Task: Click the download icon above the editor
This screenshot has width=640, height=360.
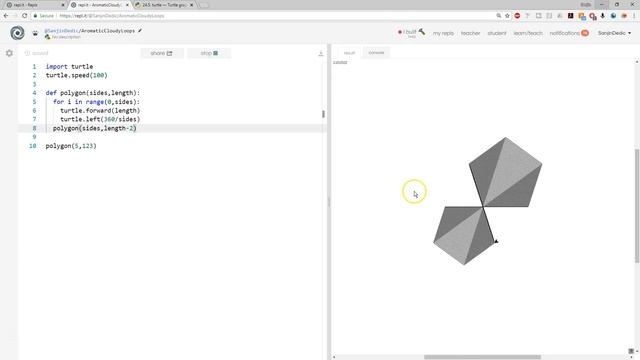Action: pyautogui.click(x=321, y=53)
